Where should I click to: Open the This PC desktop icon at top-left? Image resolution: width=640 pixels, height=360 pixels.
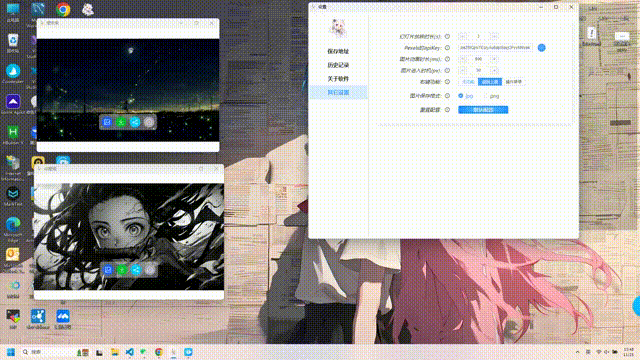click(x=13, y=11)
